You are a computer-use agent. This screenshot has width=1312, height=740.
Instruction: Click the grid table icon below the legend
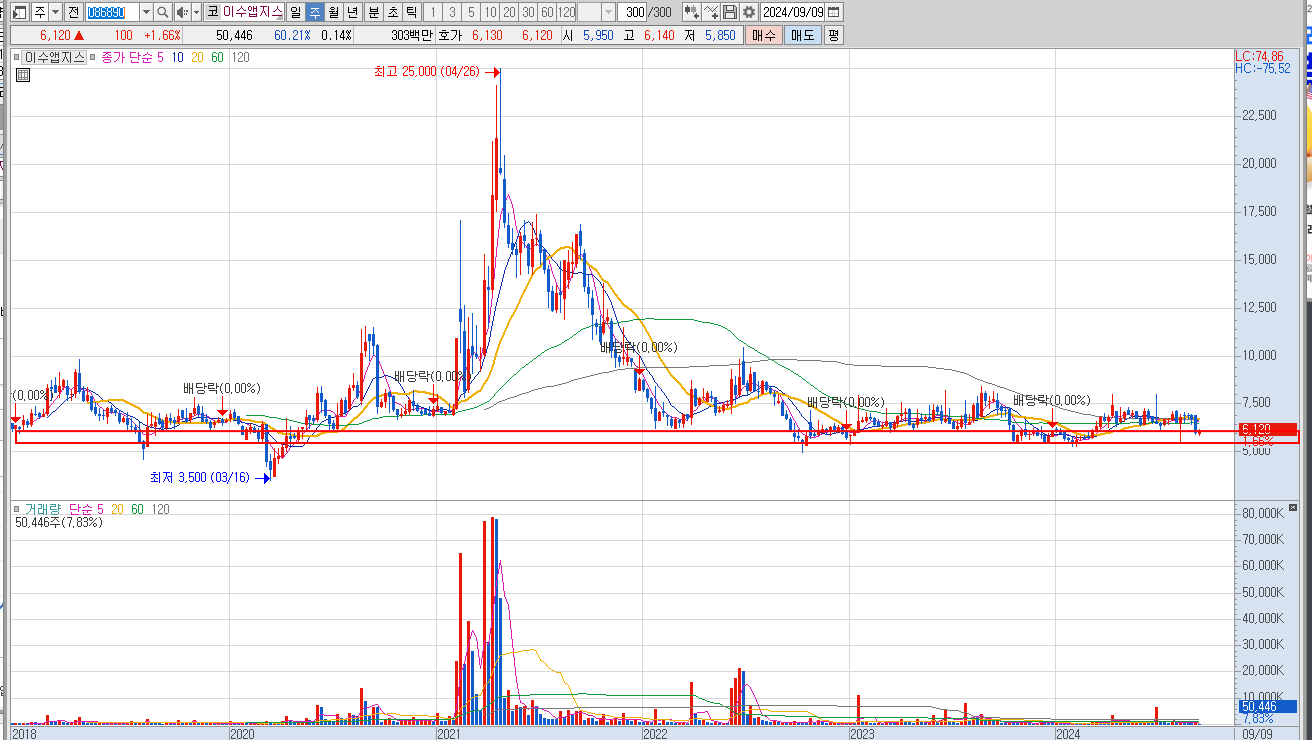coord(22,75)
